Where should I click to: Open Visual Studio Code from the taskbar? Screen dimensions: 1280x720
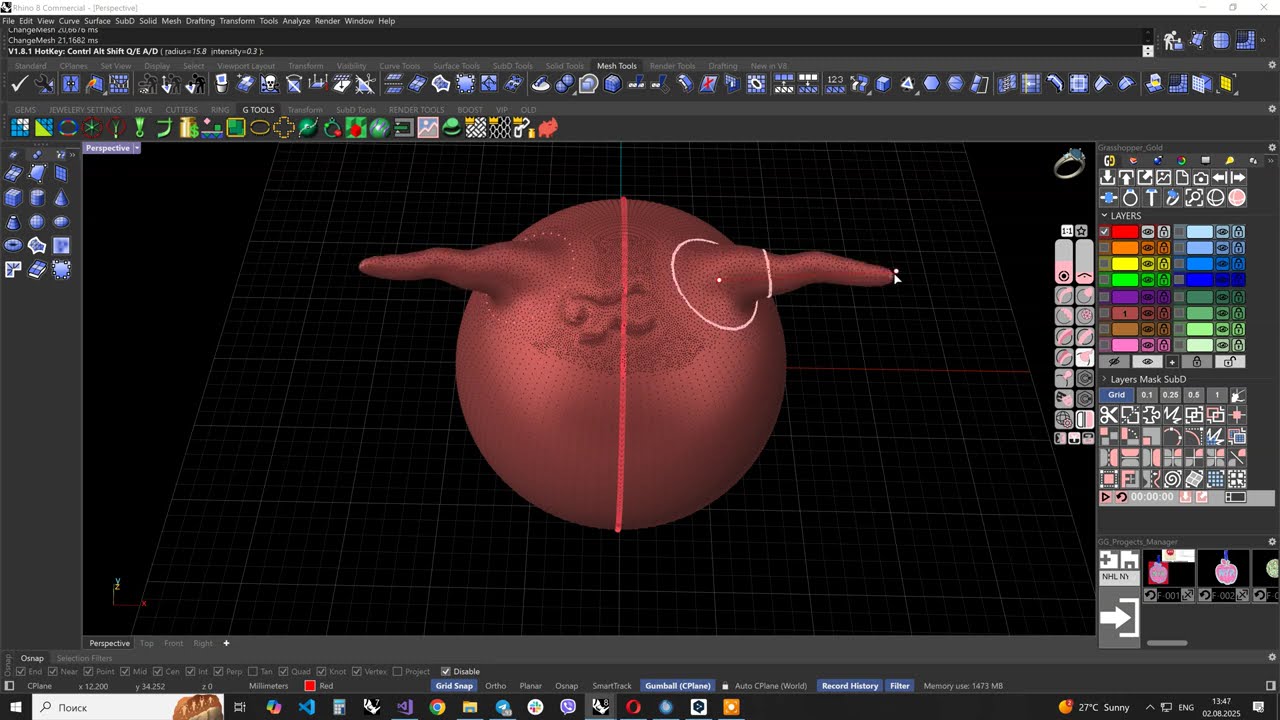tap(307, 707)
